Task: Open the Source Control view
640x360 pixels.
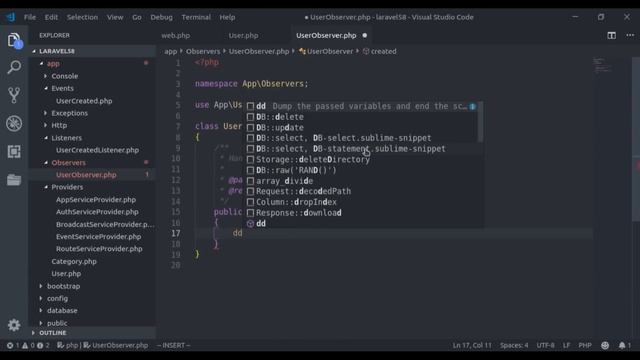Action: [x=14, y=95]
